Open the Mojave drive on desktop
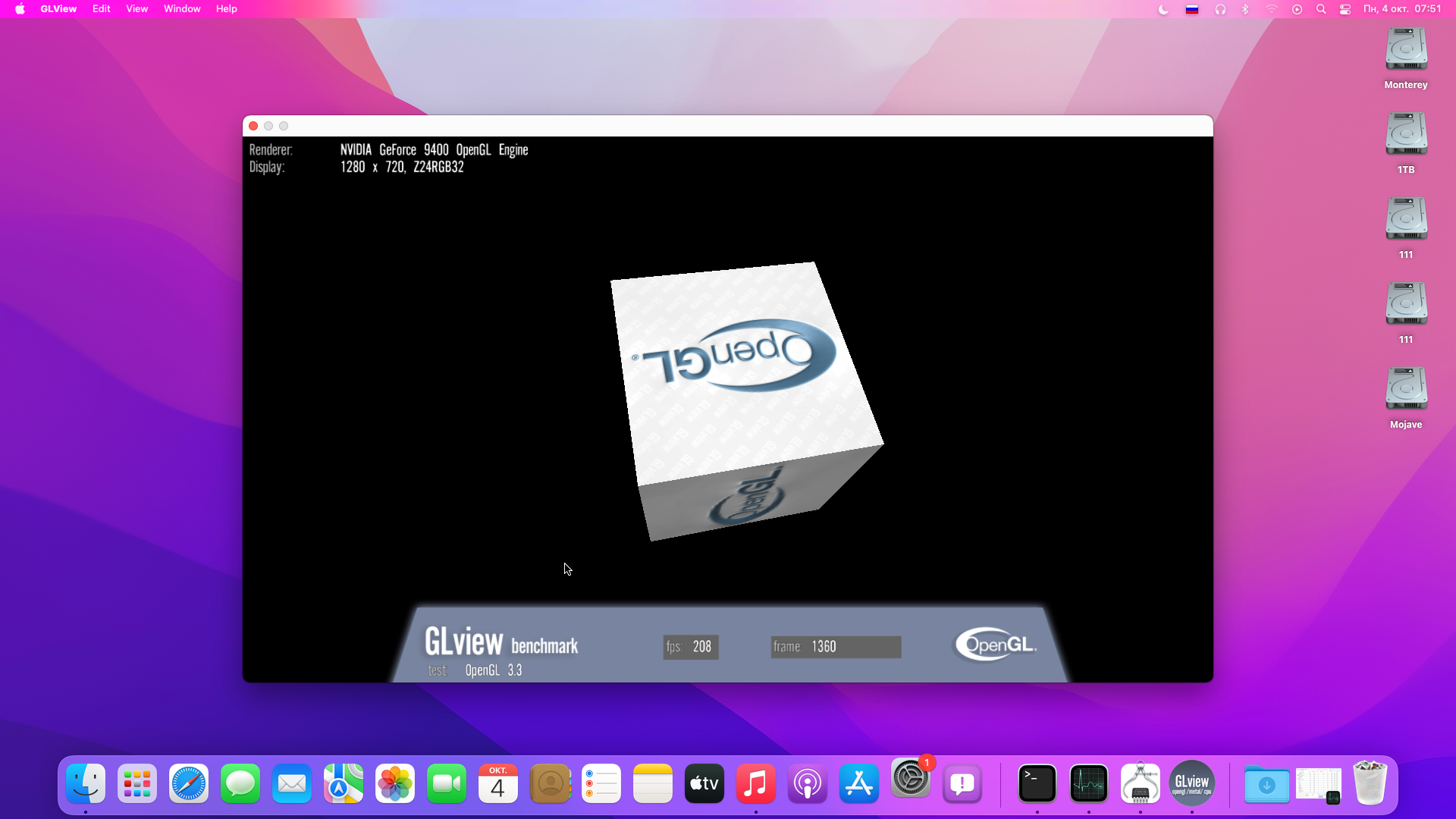Screen dimensions: 1456x819 [1406, 389]
